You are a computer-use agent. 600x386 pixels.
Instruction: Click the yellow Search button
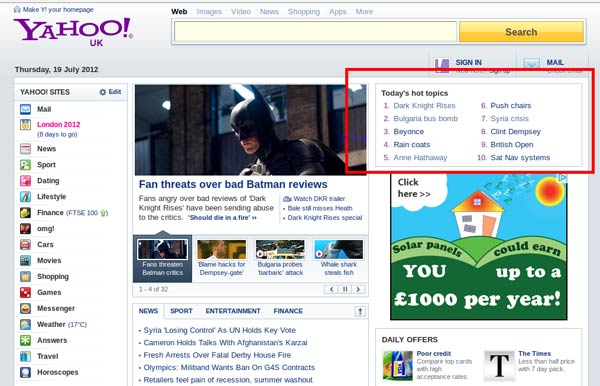[x=521, y=32]
